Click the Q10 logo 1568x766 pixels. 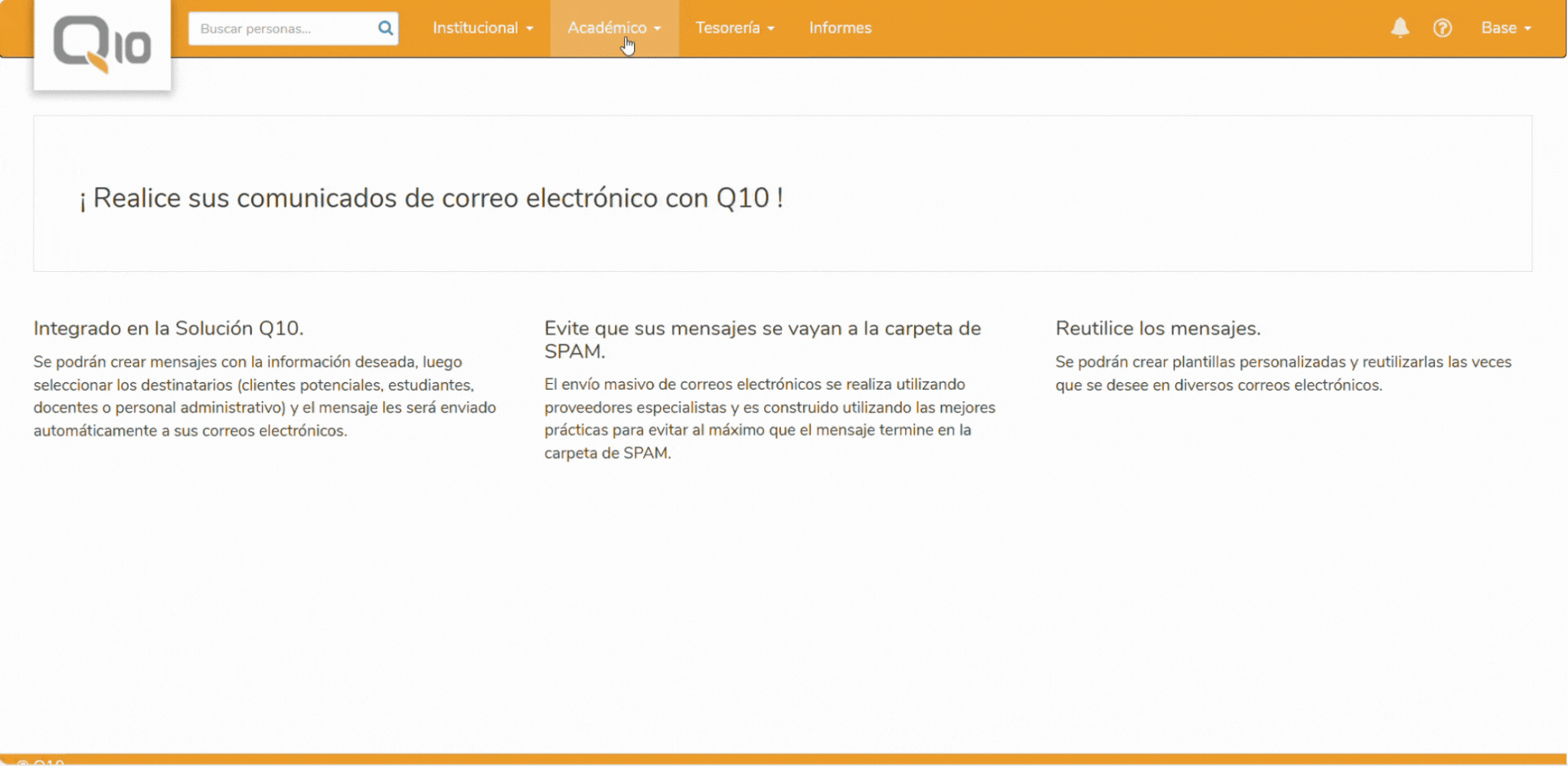point(102,43)
